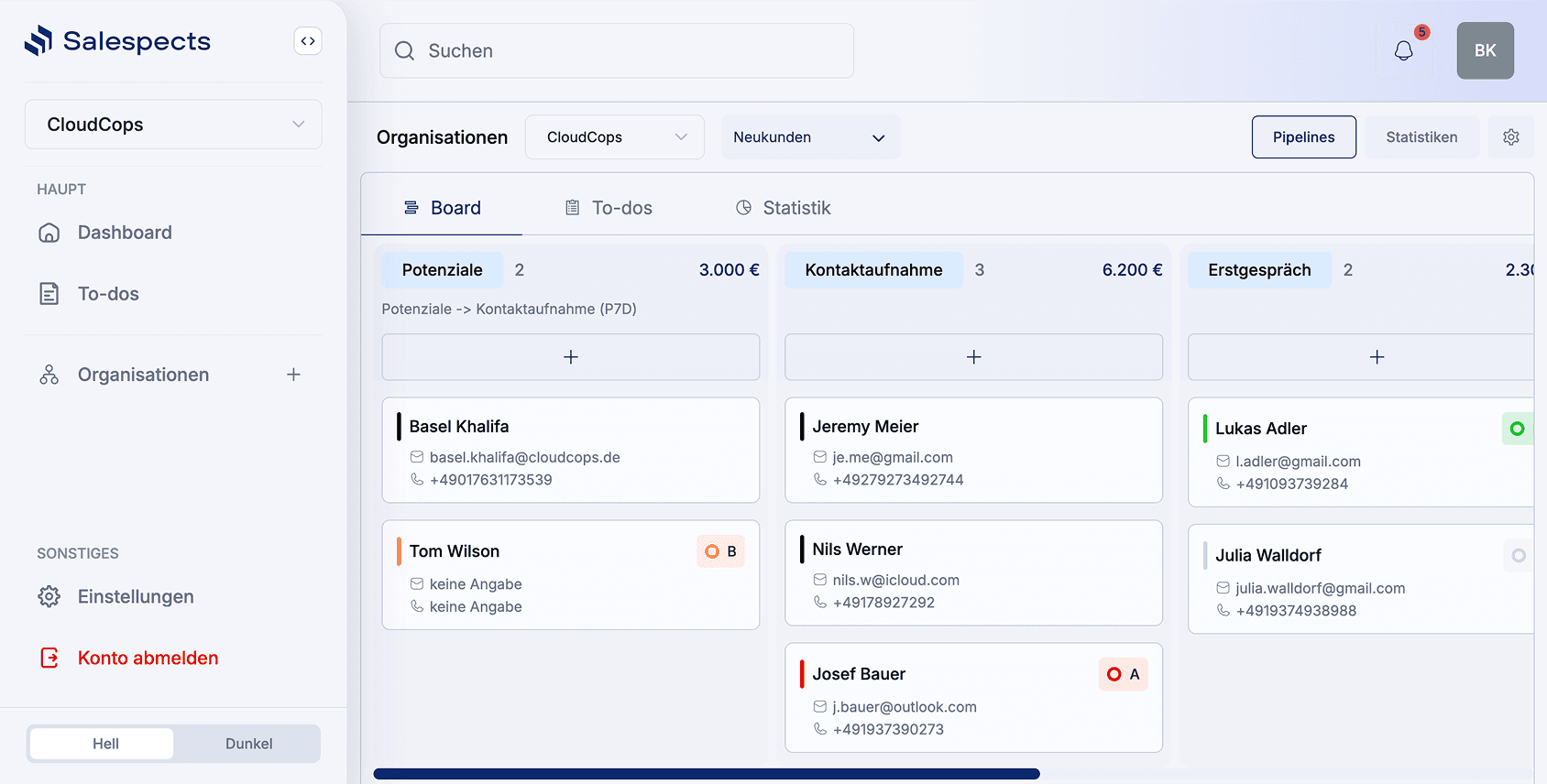Image resolution: width=1547 pixels, height=784 pixels.
Task: Collapse sidebar with the code-arrows icon
Action: click(308, 41)
